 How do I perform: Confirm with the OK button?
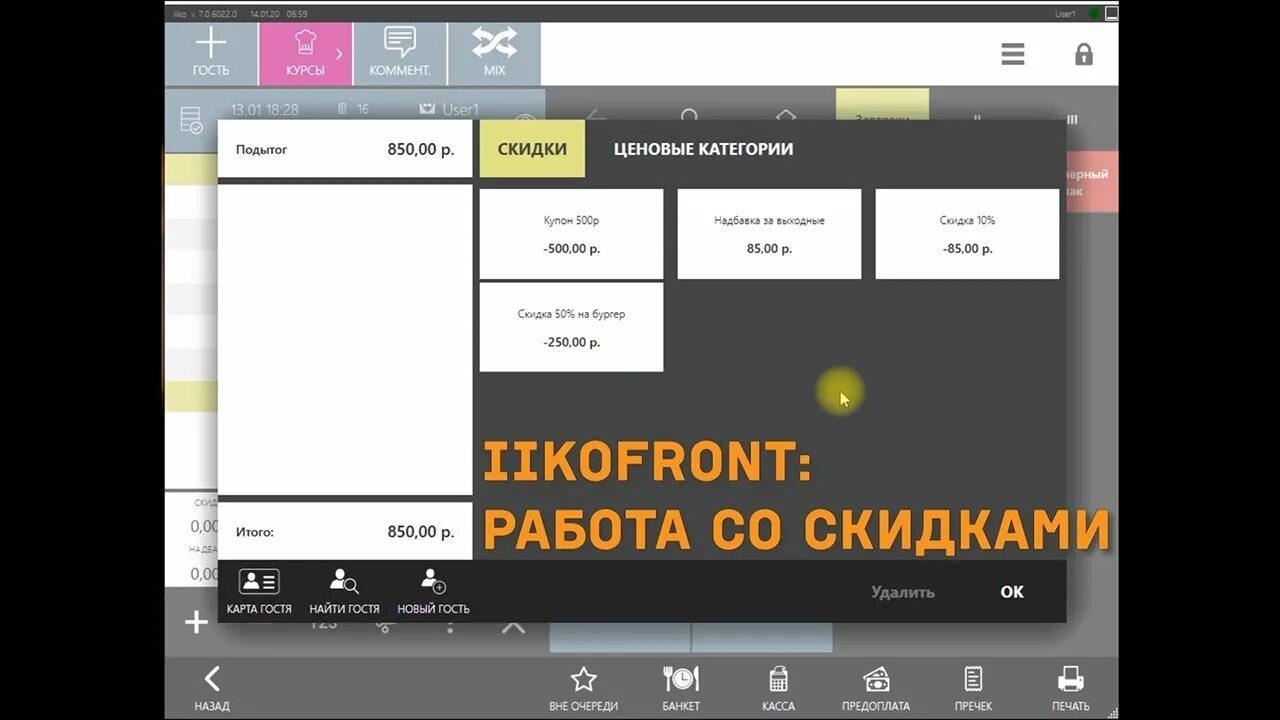coord(1012,592)
